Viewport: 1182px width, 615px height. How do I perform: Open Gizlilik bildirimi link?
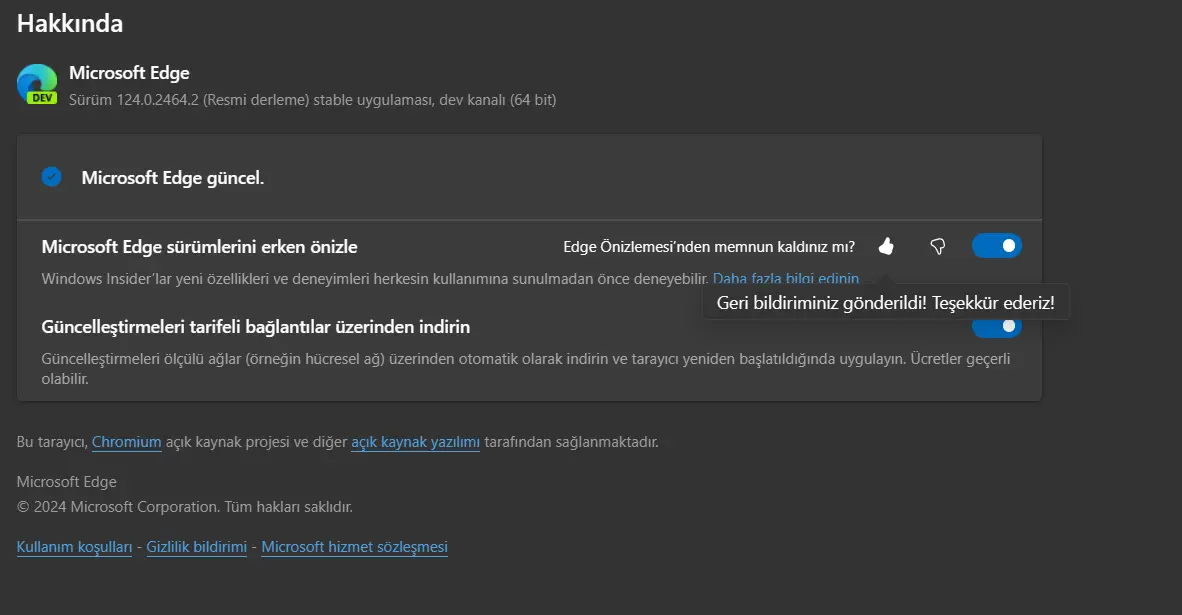coord(197,547)
